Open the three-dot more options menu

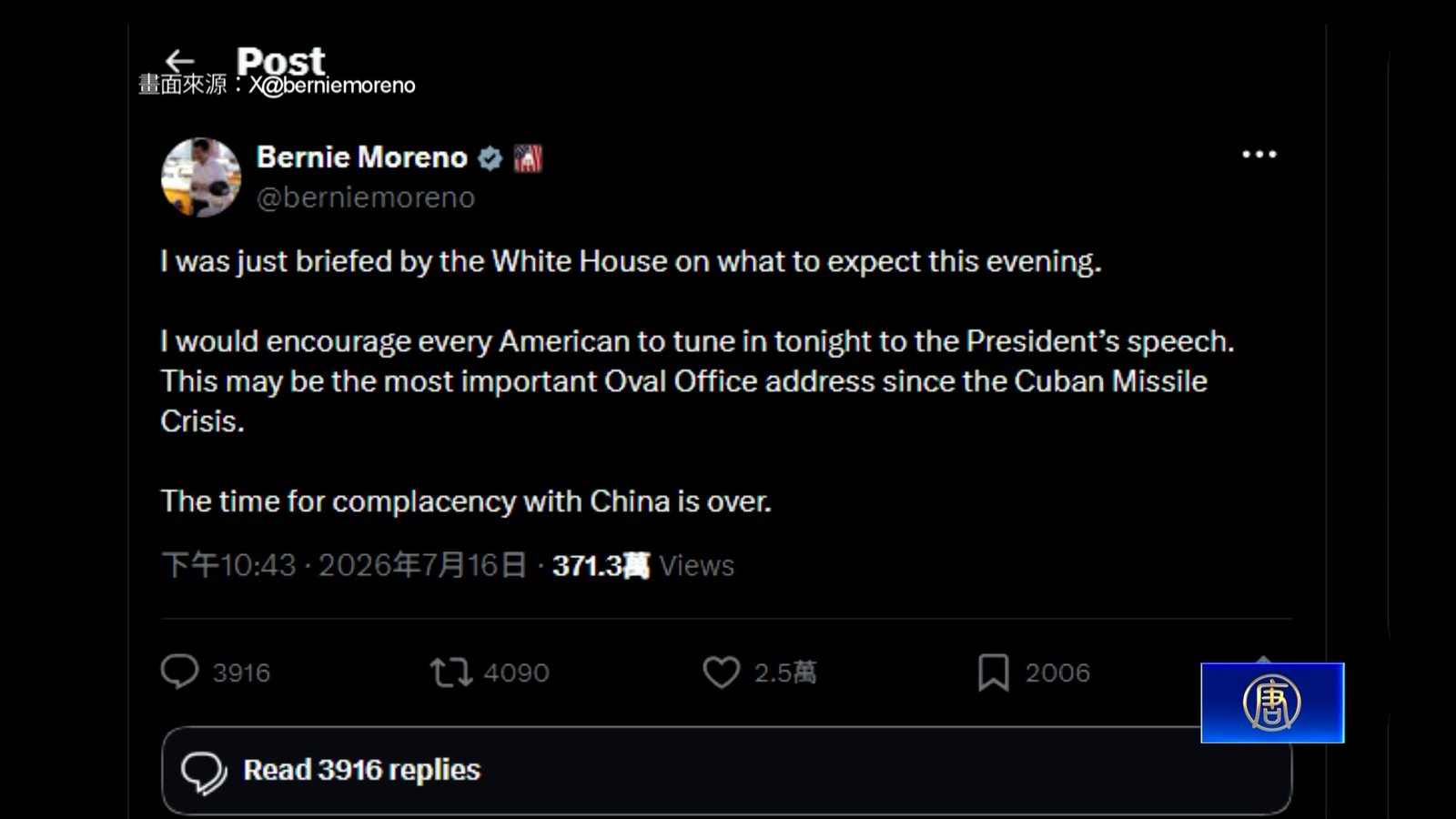[x=1259, y=155]
